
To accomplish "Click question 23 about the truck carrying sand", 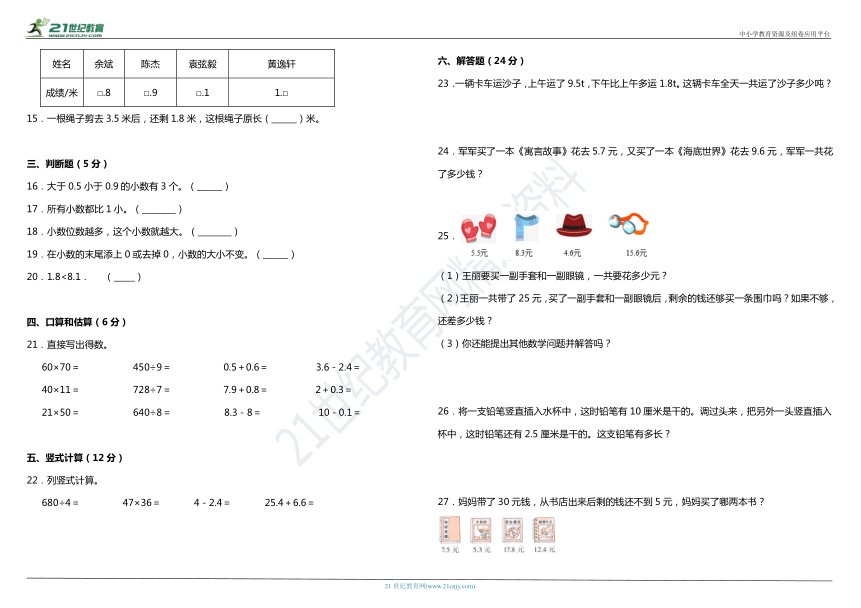I will [x=635, y=83].
